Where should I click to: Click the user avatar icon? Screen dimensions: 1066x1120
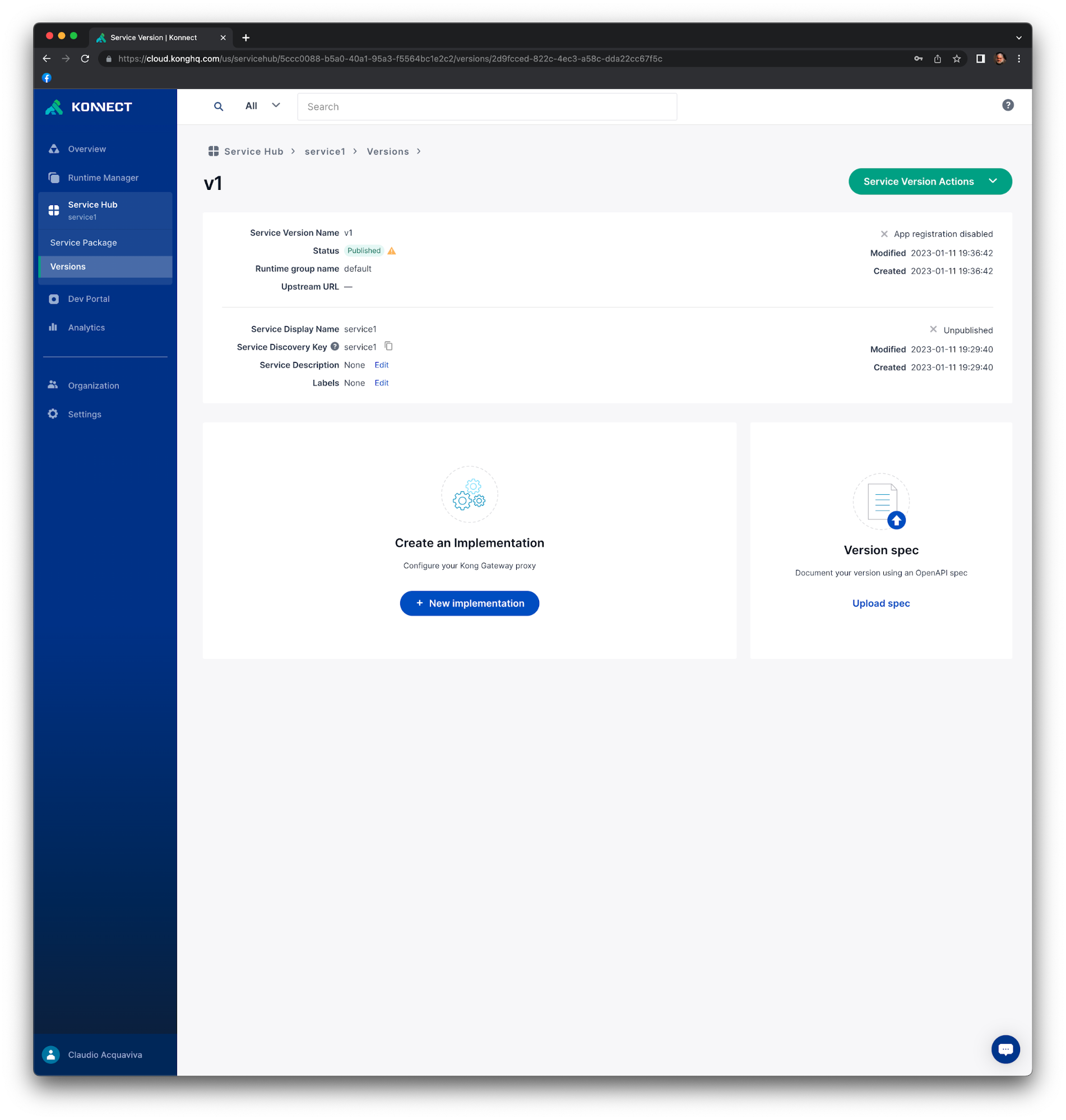coord(51,1054)
